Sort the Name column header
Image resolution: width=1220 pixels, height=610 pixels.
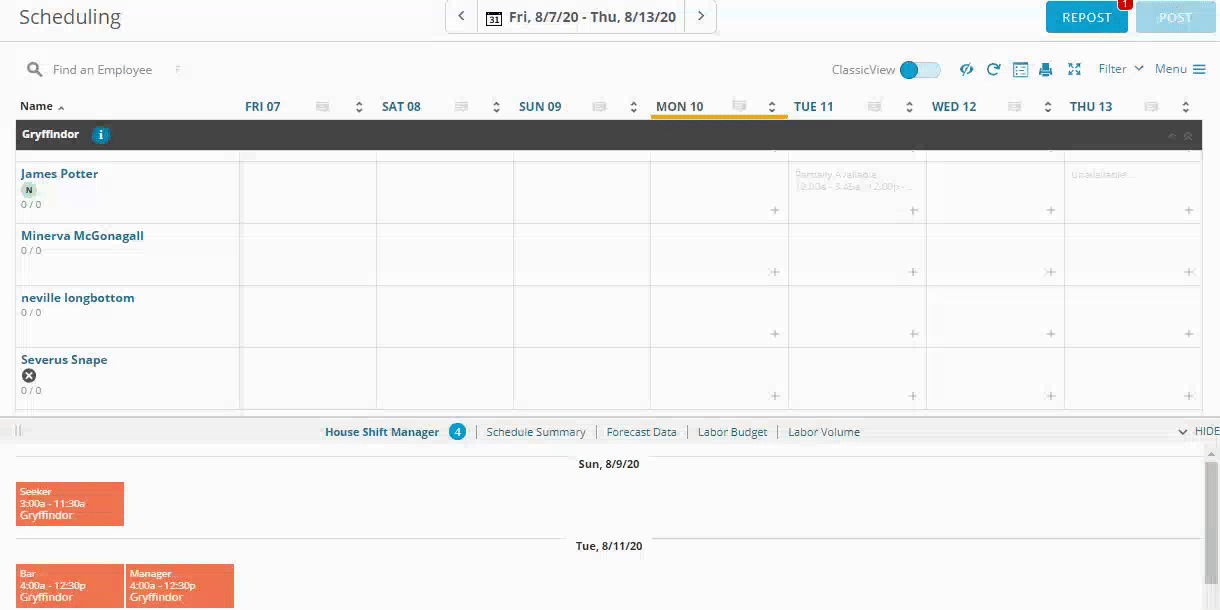(x=42, y=106)
